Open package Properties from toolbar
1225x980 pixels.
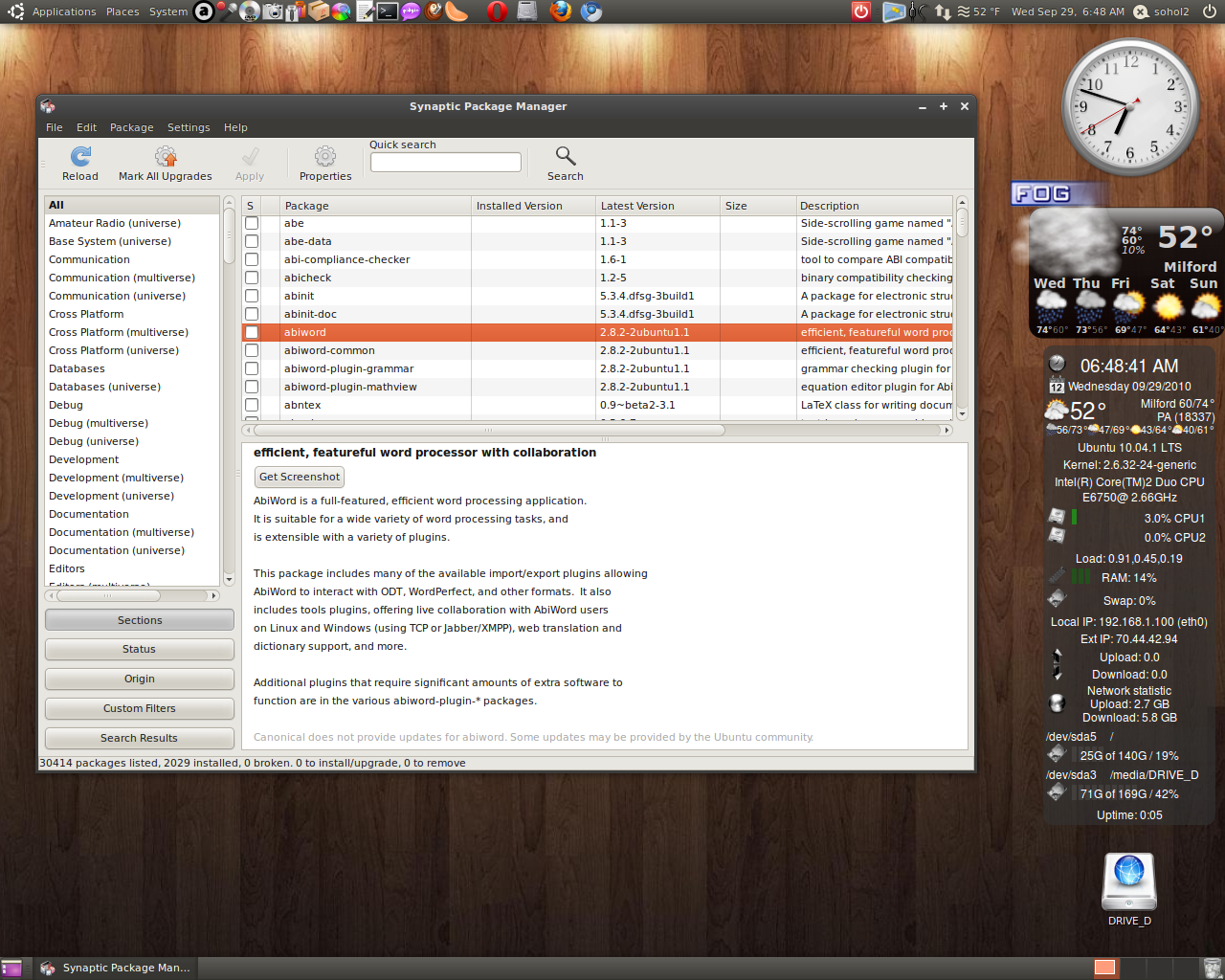[x=325, y=163]
